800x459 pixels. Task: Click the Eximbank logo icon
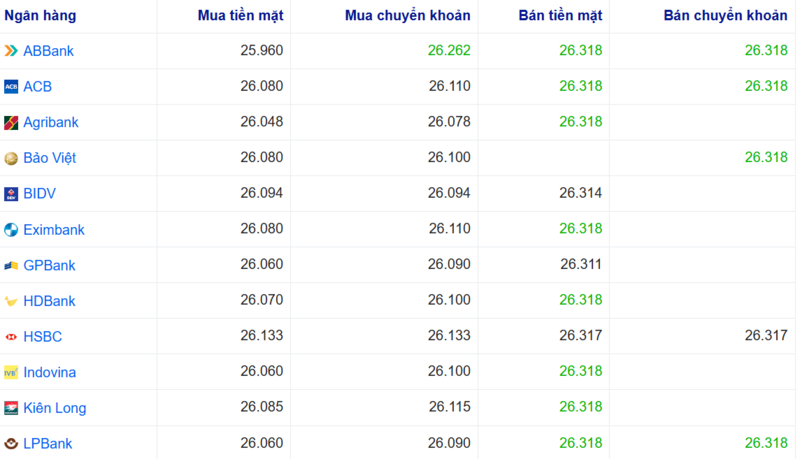click(x=11, y=230)
